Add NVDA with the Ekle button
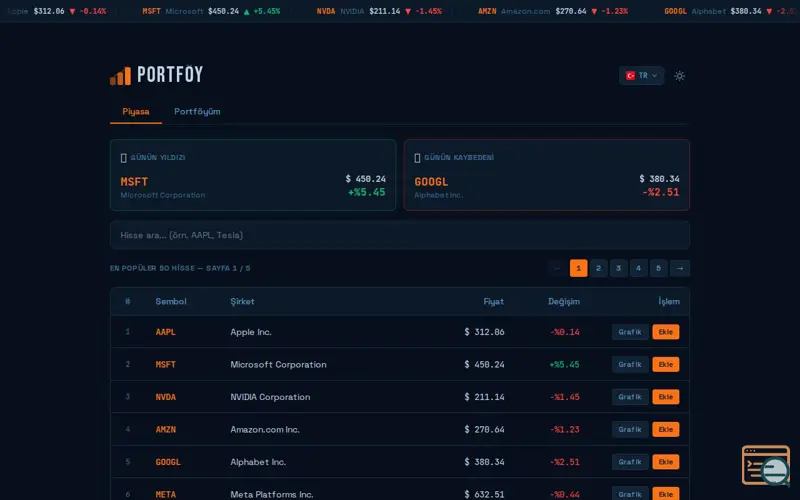This screenshot has width=800, height=500. [666, 397]
